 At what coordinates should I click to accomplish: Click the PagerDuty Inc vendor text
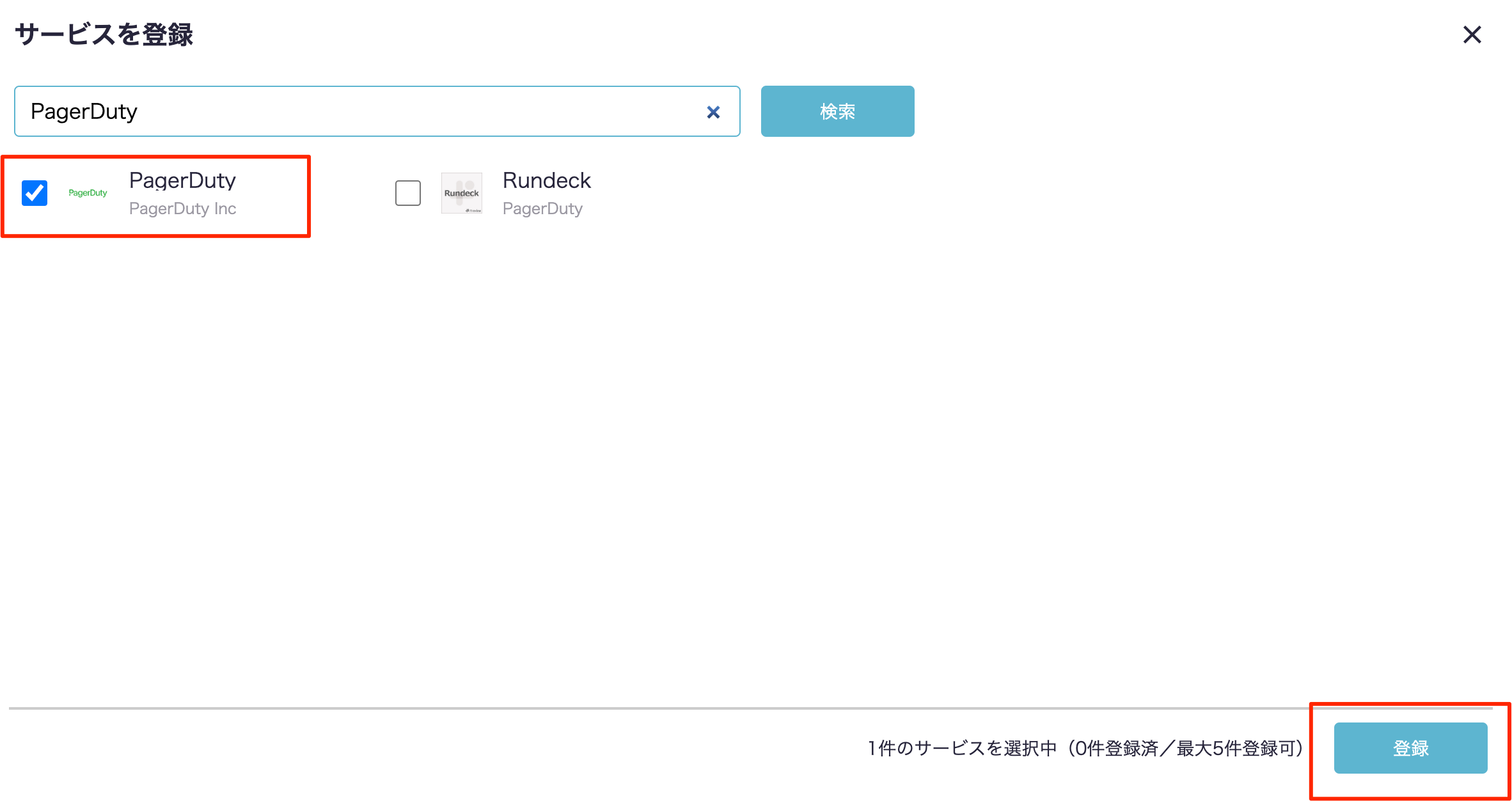click(x=182, y=208)
